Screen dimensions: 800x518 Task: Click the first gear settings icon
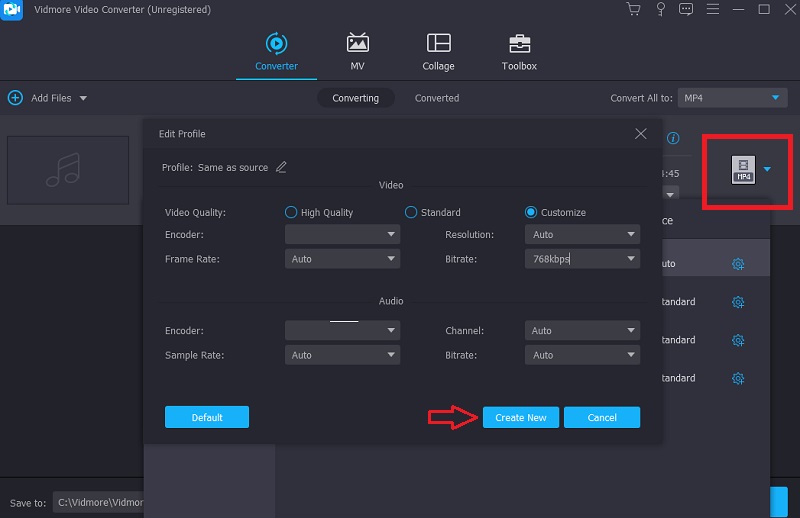738,264
